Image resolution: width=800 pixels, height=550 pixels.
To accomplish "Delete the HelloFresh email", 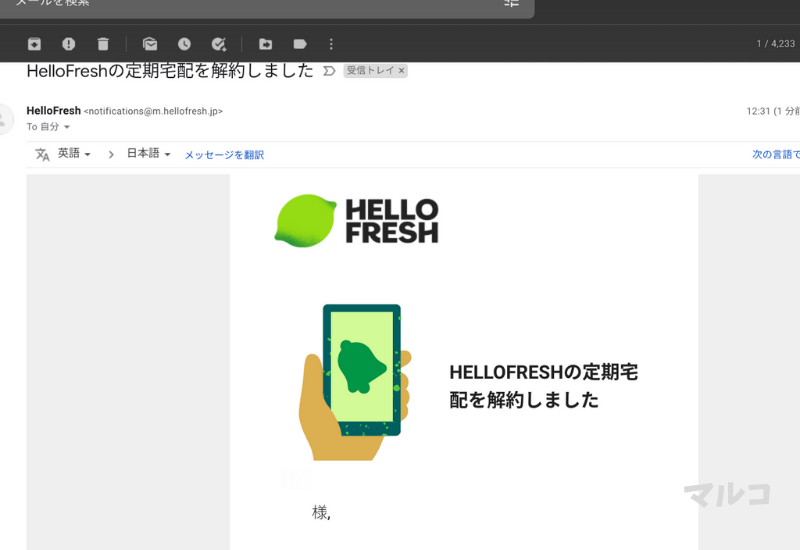I will (102, 44).
